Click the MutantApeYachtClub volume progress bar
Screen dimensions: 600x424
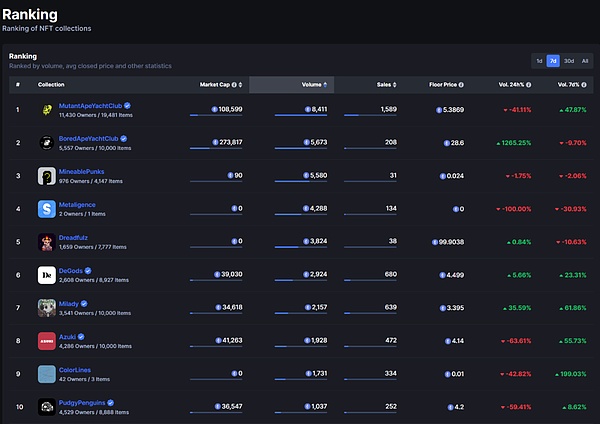299,116
